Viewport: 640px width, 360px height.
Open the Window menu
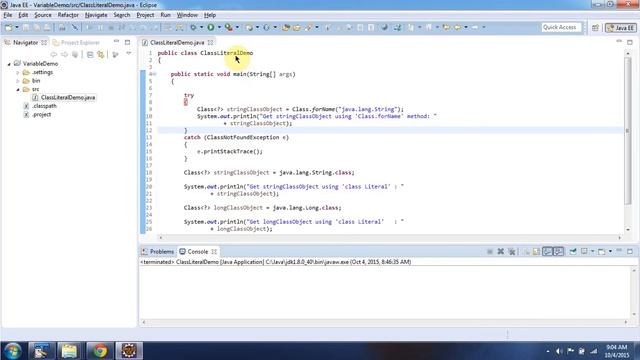tap(187, 15)
